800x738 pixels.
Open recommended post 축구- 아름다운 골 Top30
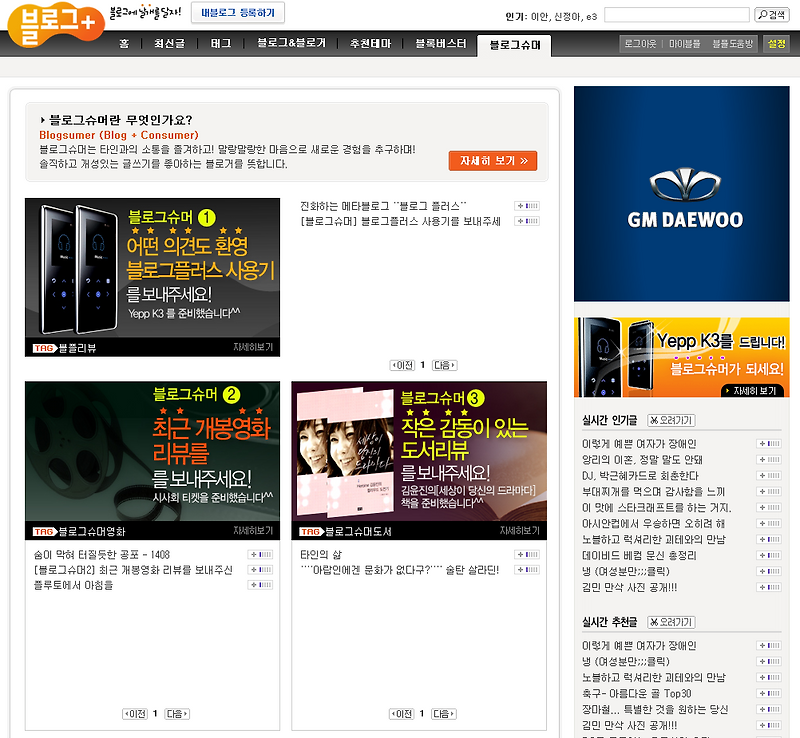coord(637,694)
